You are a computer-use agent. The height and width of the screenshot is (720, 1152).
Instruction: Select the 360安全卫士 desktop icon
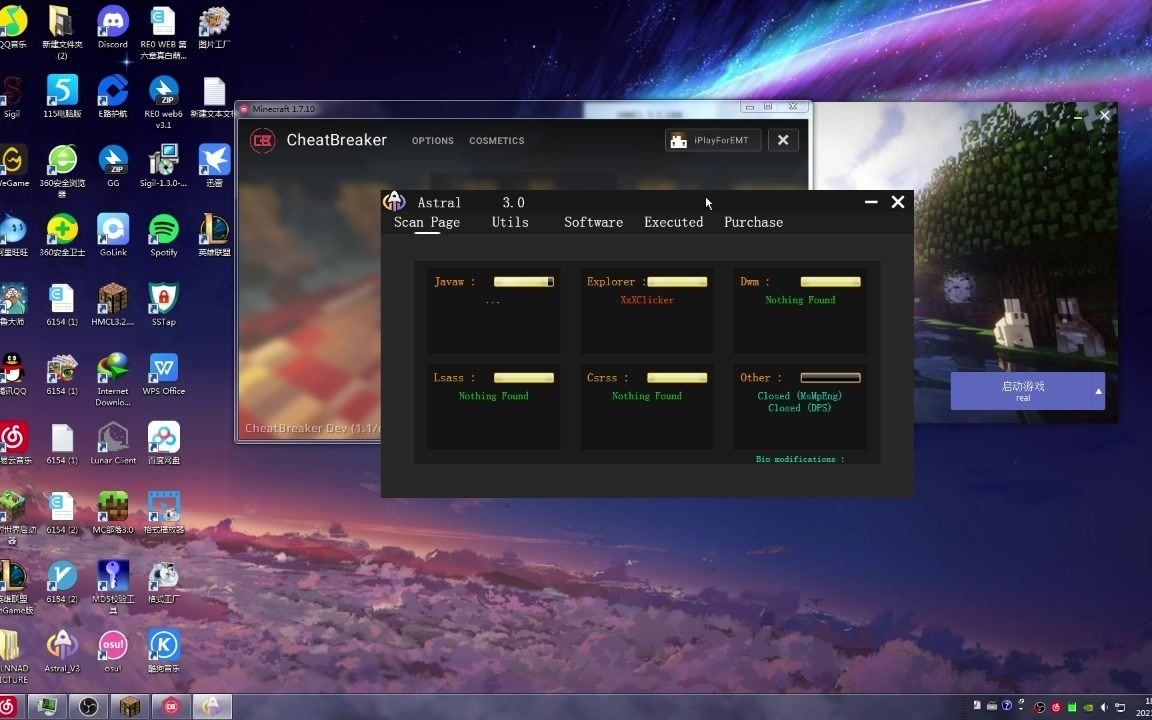(62, 235)
